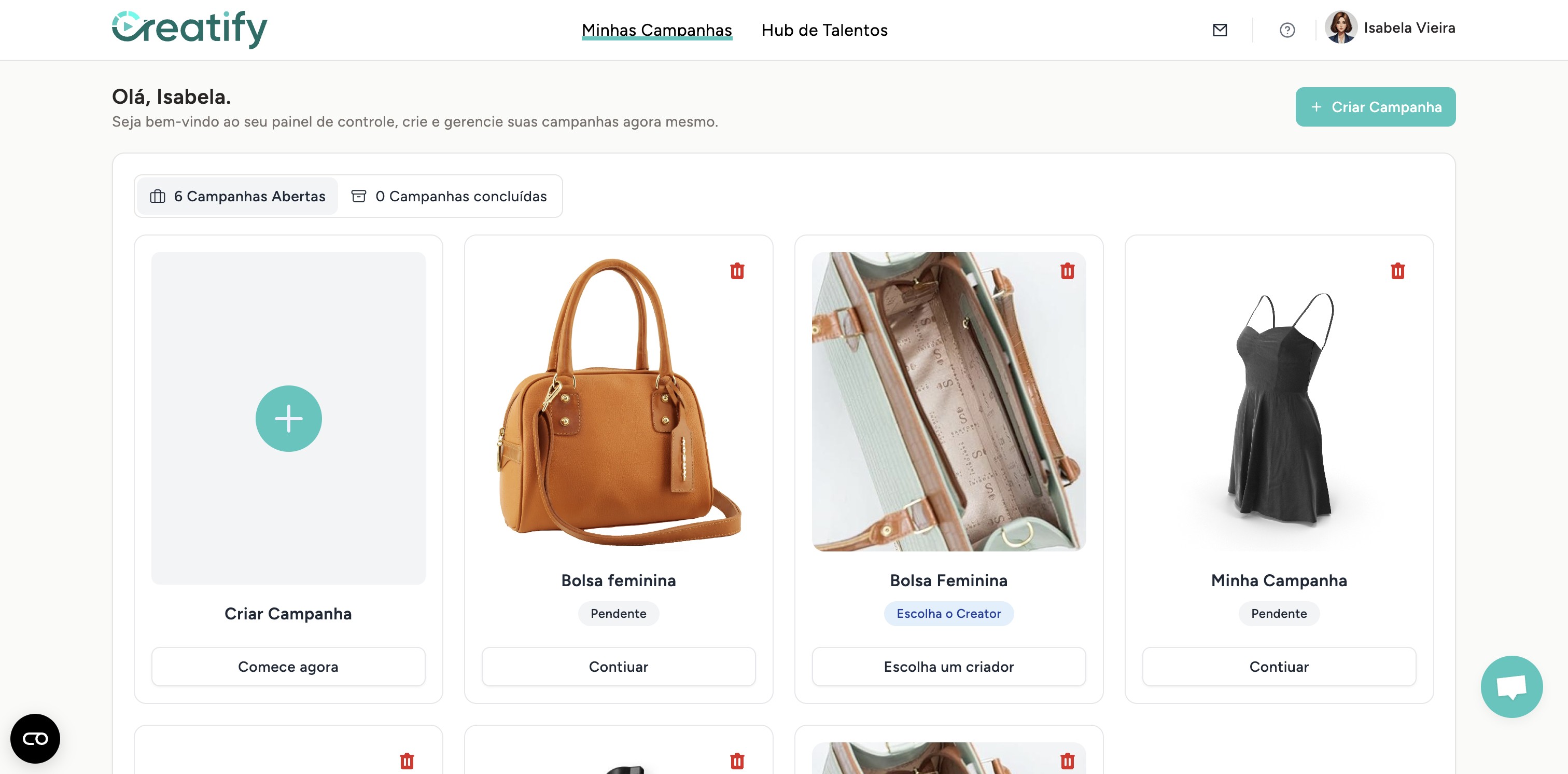Open Hub de Talentos
Viewport: 1568px width, 774px height.
pos(824,30)
